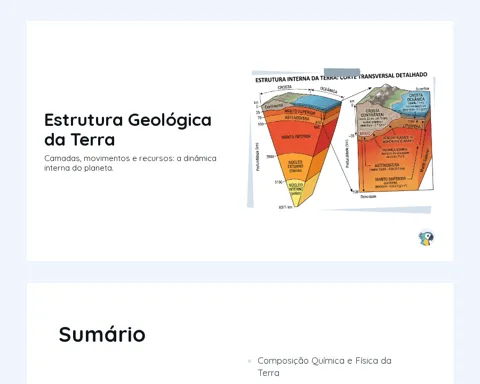Select the small bullet marker before Composição Química
This screenshot has width=480, height=384.
(249, 361)
